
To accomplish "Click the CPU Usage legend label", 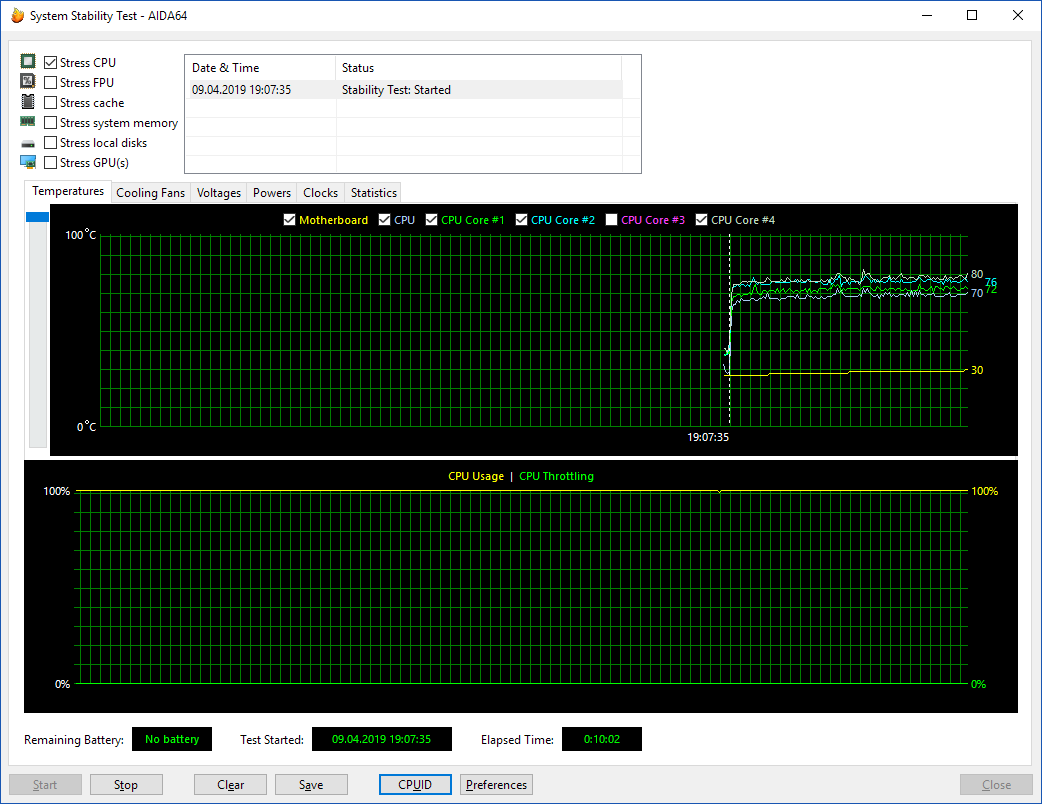I will (x=476, y=476).
